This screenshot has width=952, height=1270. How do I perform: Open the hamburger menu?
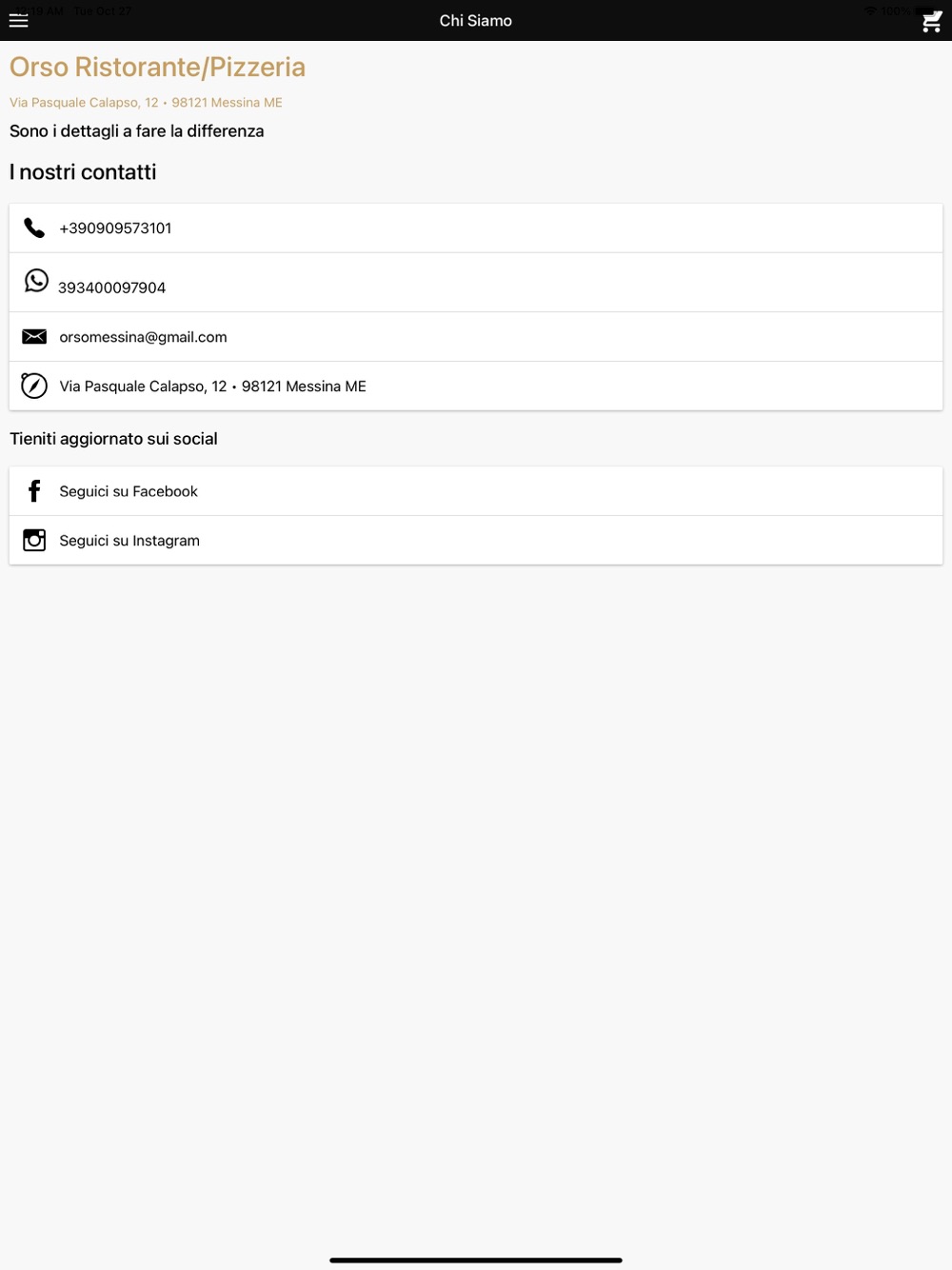coord(19,20)
